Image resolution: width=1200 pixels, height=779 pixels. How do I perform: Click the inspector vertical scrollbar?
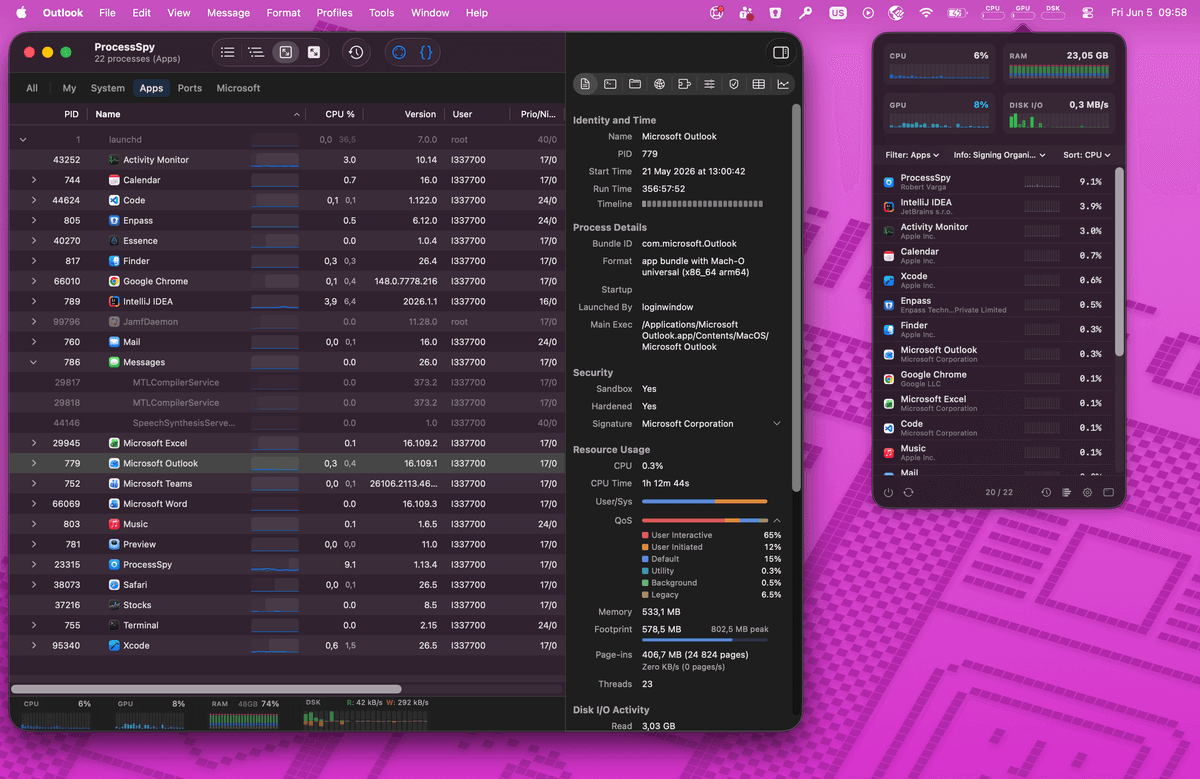pyautogui.click(x=796, y=298)
